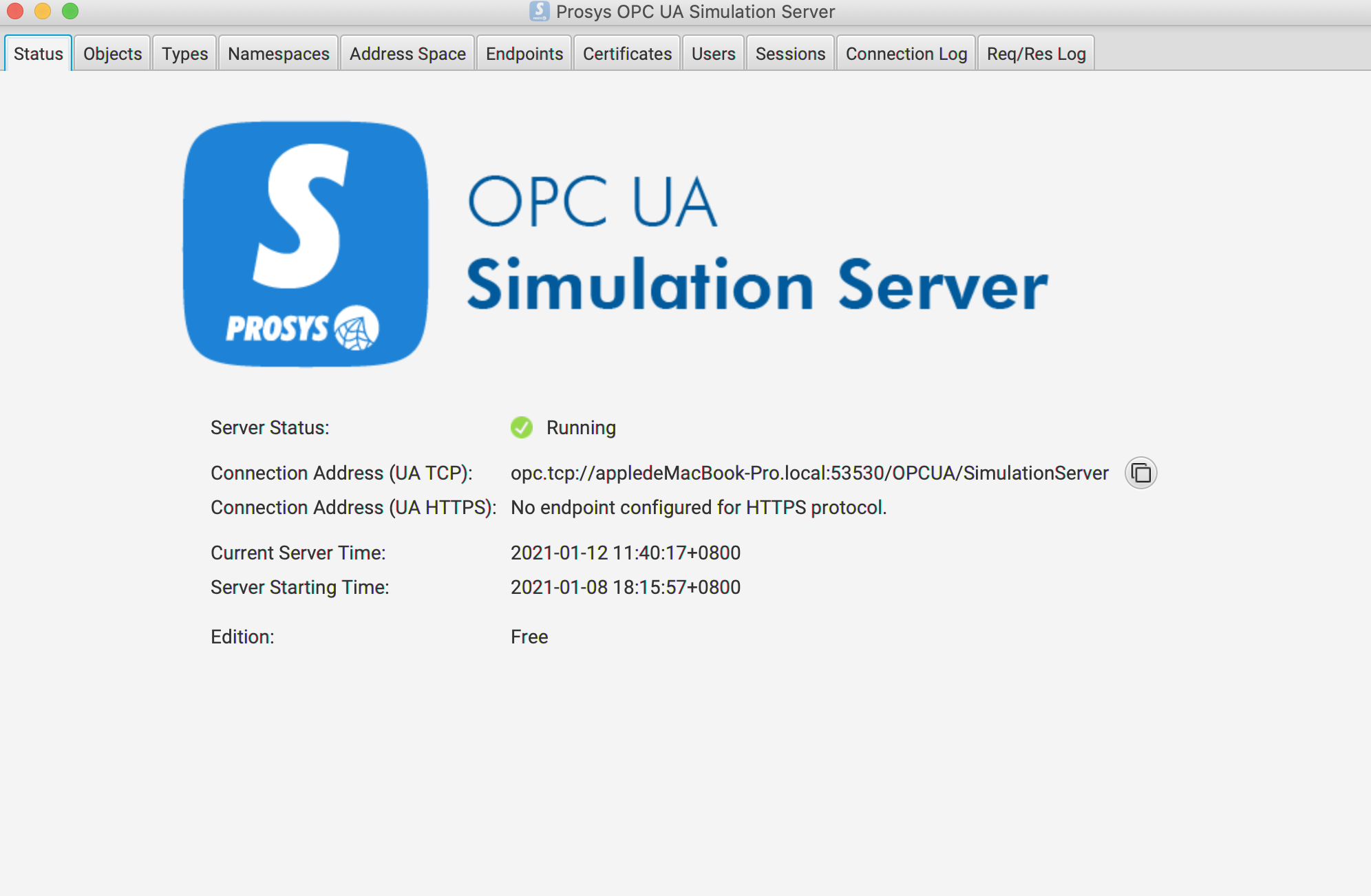Viewport: 1371px width, 896px height.
Task: Click the 'Simulation Server' heading text
Action: [x=757, y=284]
